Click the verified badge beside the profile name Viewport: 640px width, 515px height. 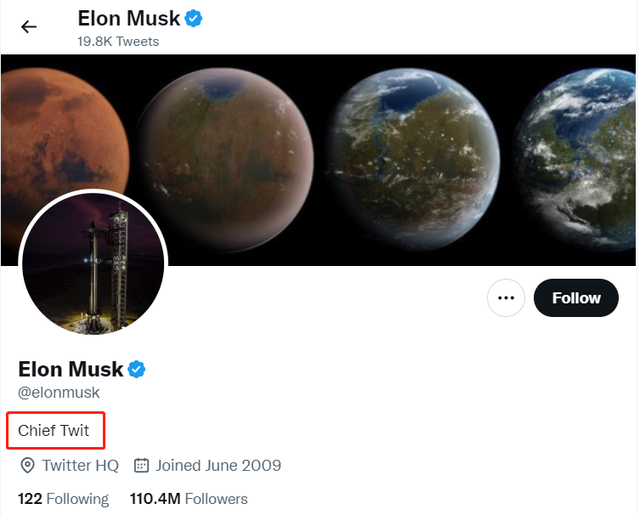coord(137,369)
